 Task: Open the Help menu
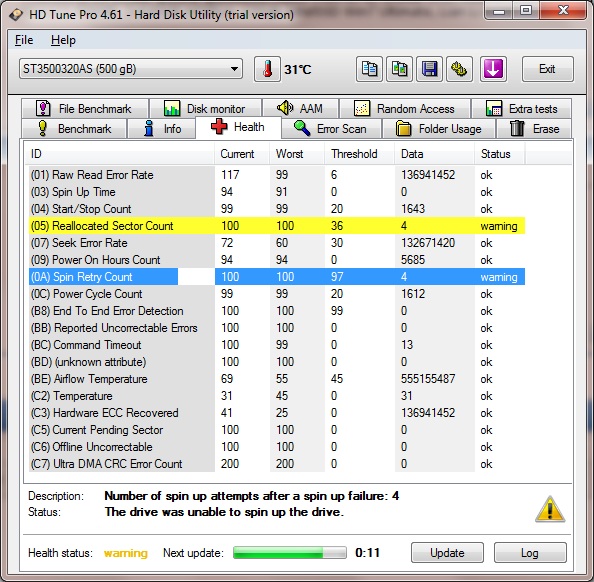(x=63, y=40)
